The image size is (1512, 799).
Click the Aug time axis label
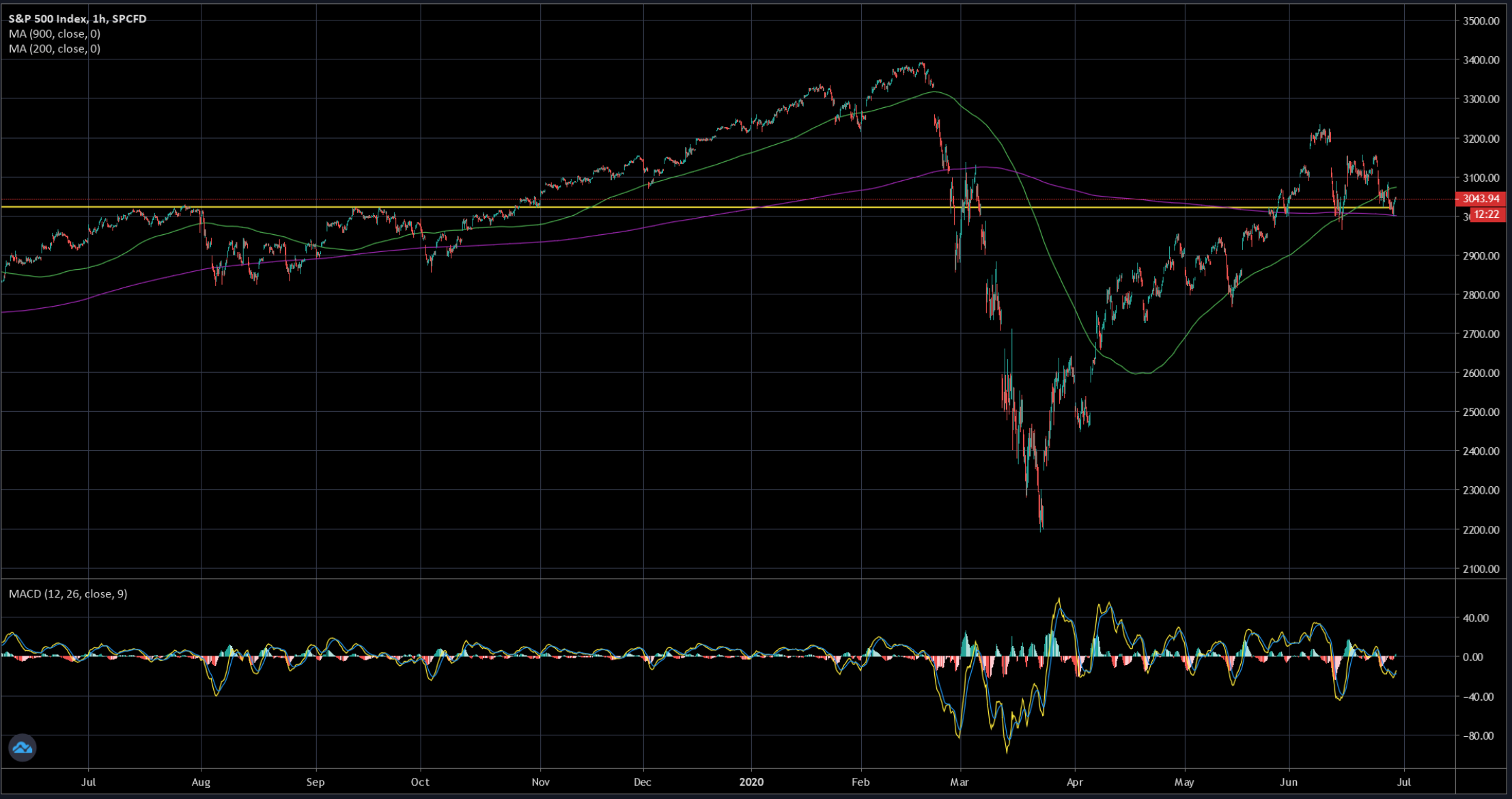[x=201, y=782]
